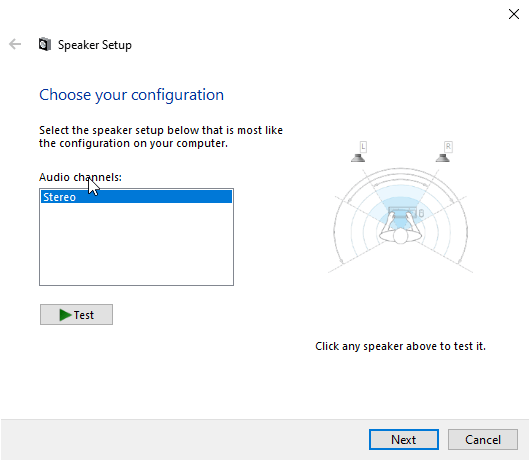Click empty area of Audio channels listbox
The width and height of the screenshot is (529, 461).
[136, 244]
